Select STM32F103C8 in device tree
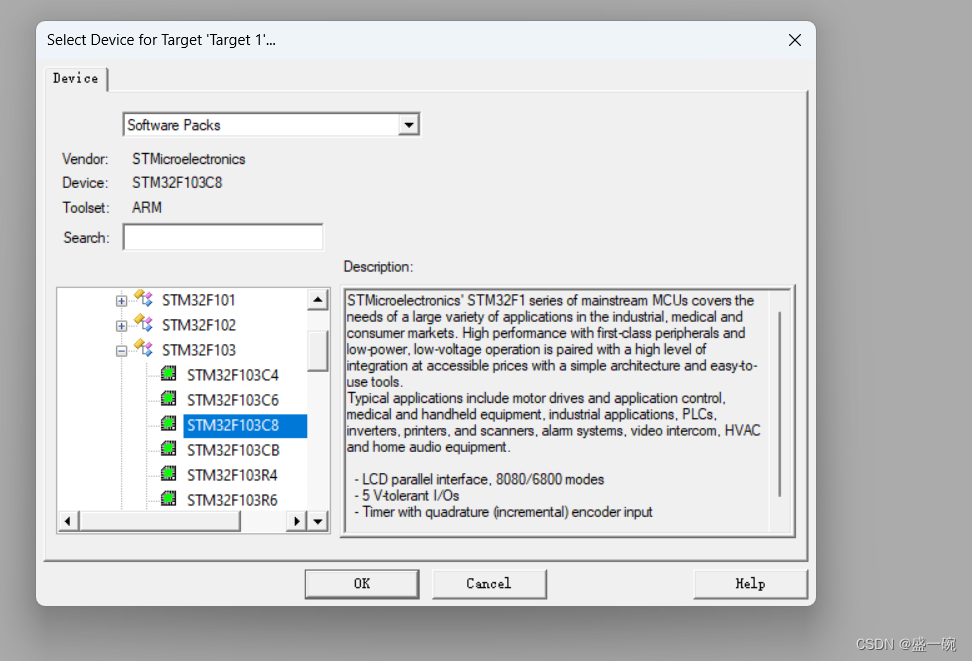The image size is (972, 661). (x=245, y=425)
